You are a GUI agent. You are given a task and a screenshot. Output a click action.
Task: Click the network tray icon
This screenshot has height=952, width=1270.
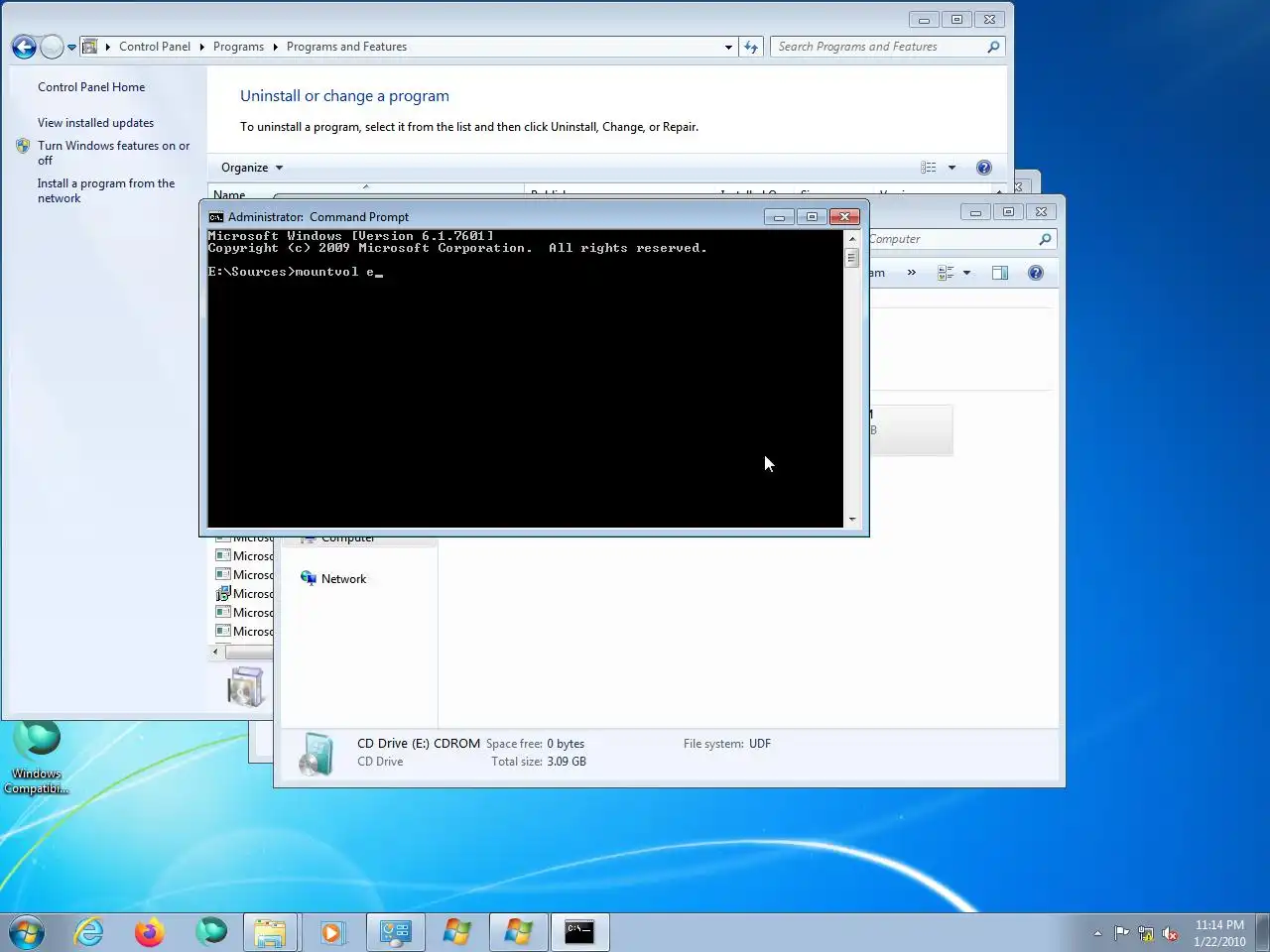click(x=1146, y=933)
